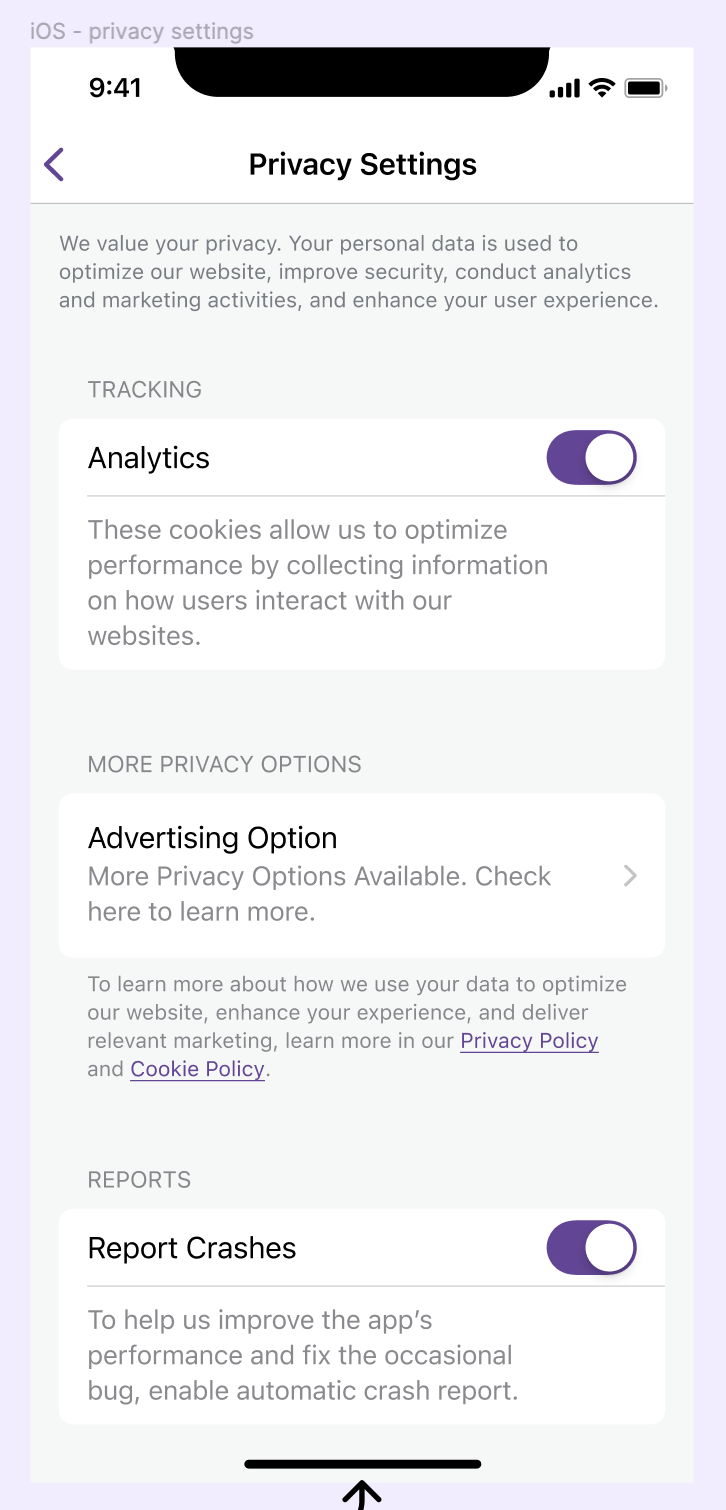The width and height of the screenshot is (726, 1510).
Task: Tap the cellular signal bars icon
Action: 563,88
